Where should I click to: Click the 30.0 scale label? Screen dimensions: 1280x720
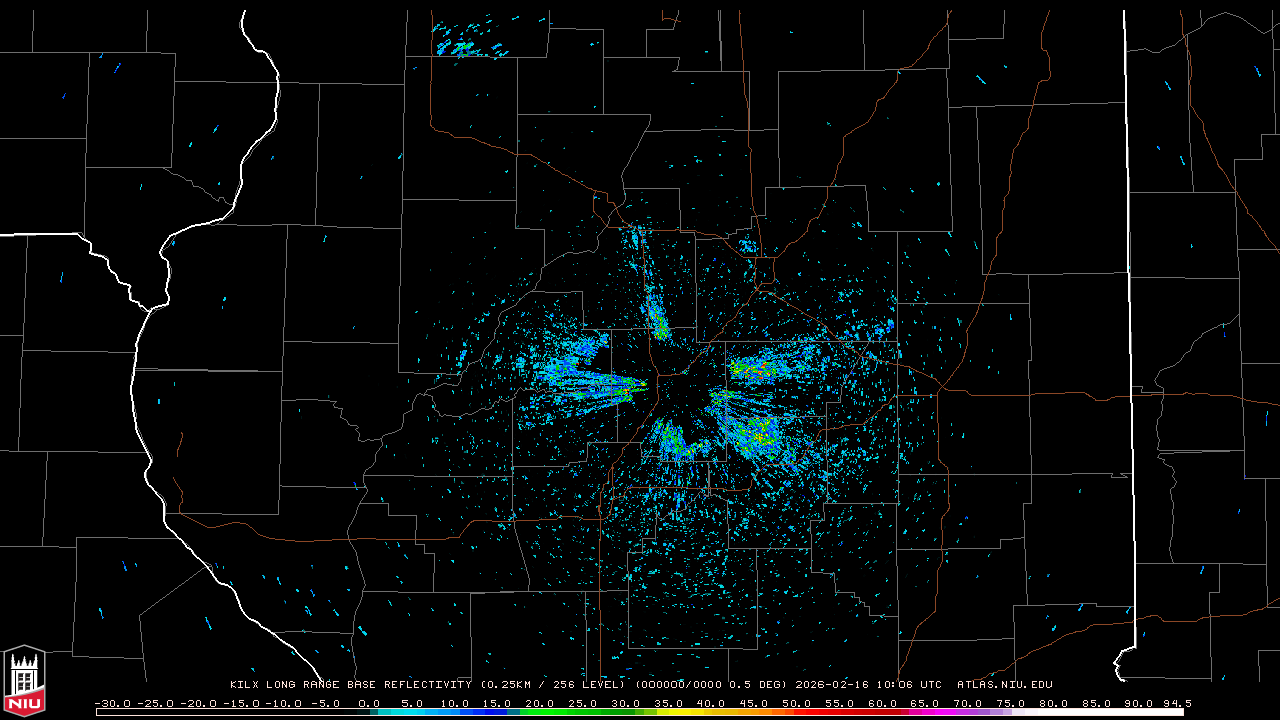point(626,703)
